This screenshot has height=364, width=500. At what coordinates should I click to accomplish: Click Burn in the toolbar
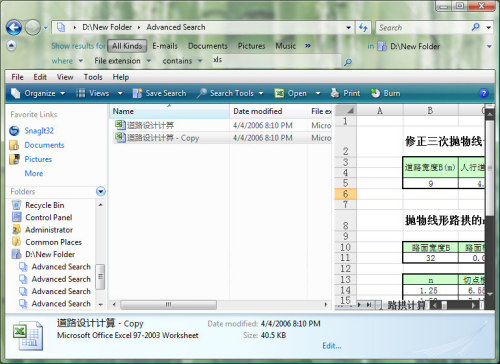point(386,93)
